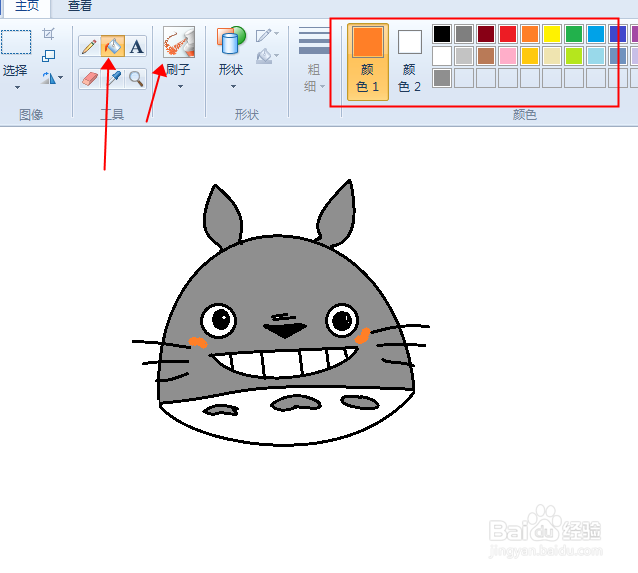Image resolution: width=638 pixels, height=573 pixels.
Task: Open the Rotate or flip dropdown
Action: [52, 78]
